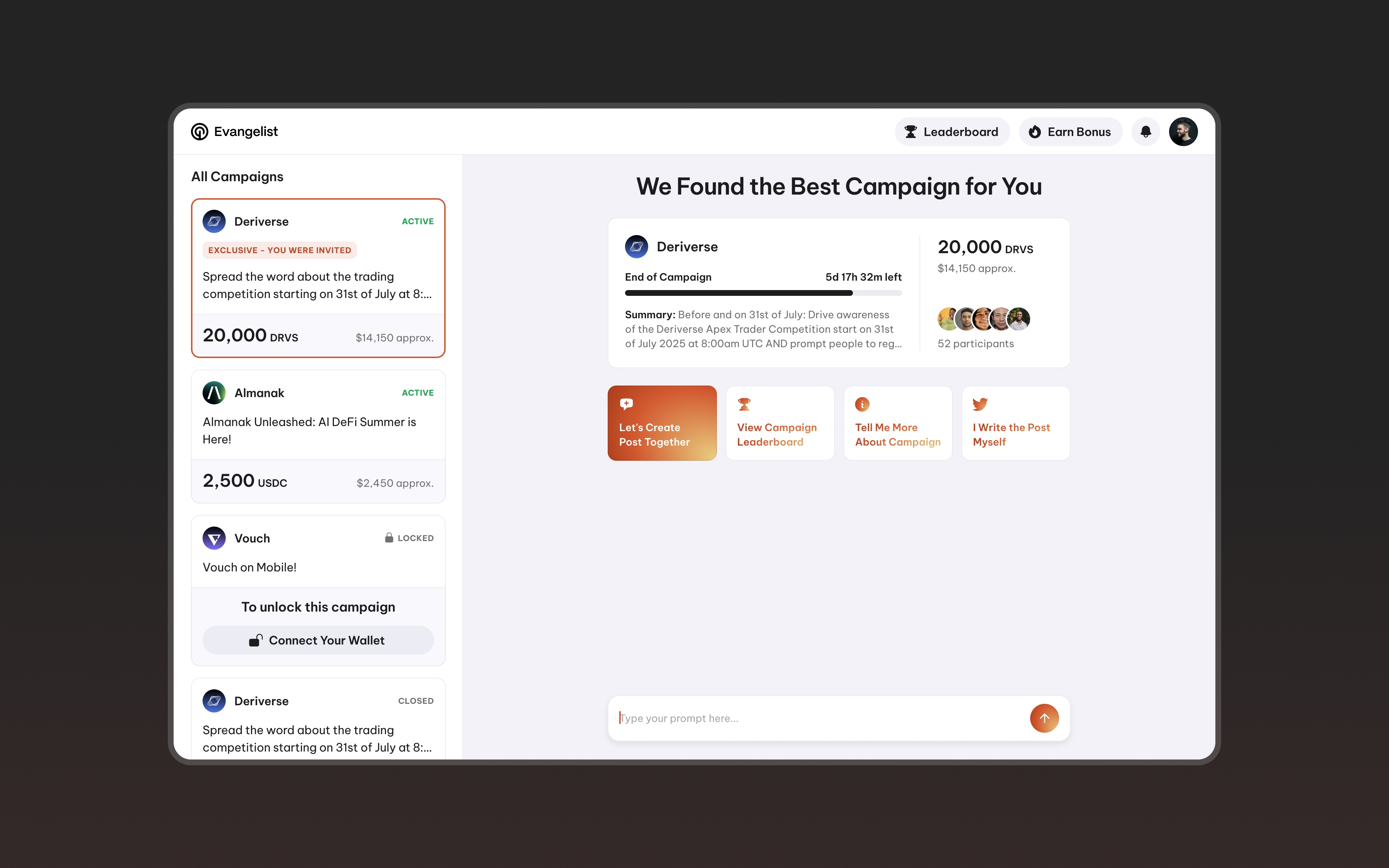Click the trophy icon on View Campaign Leaderboard card

pyautogui.click(x=744, y=404)
